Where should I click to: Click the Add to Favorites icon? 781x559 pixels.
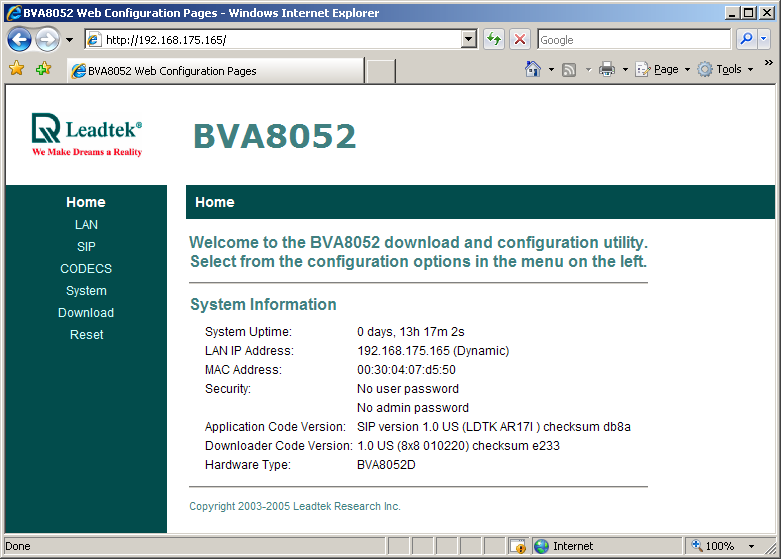coord(43,68)
